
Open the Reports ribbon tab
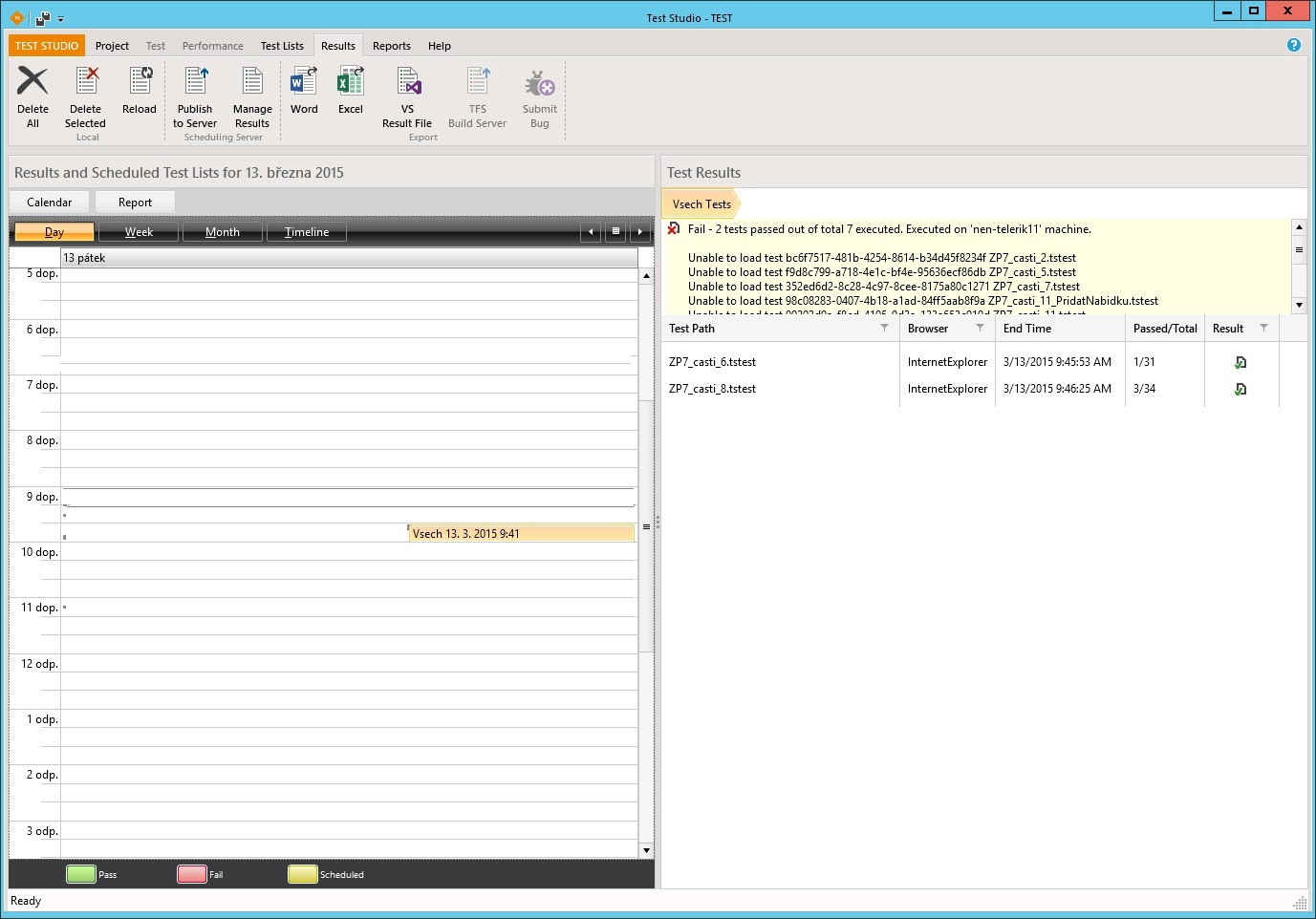391,46
